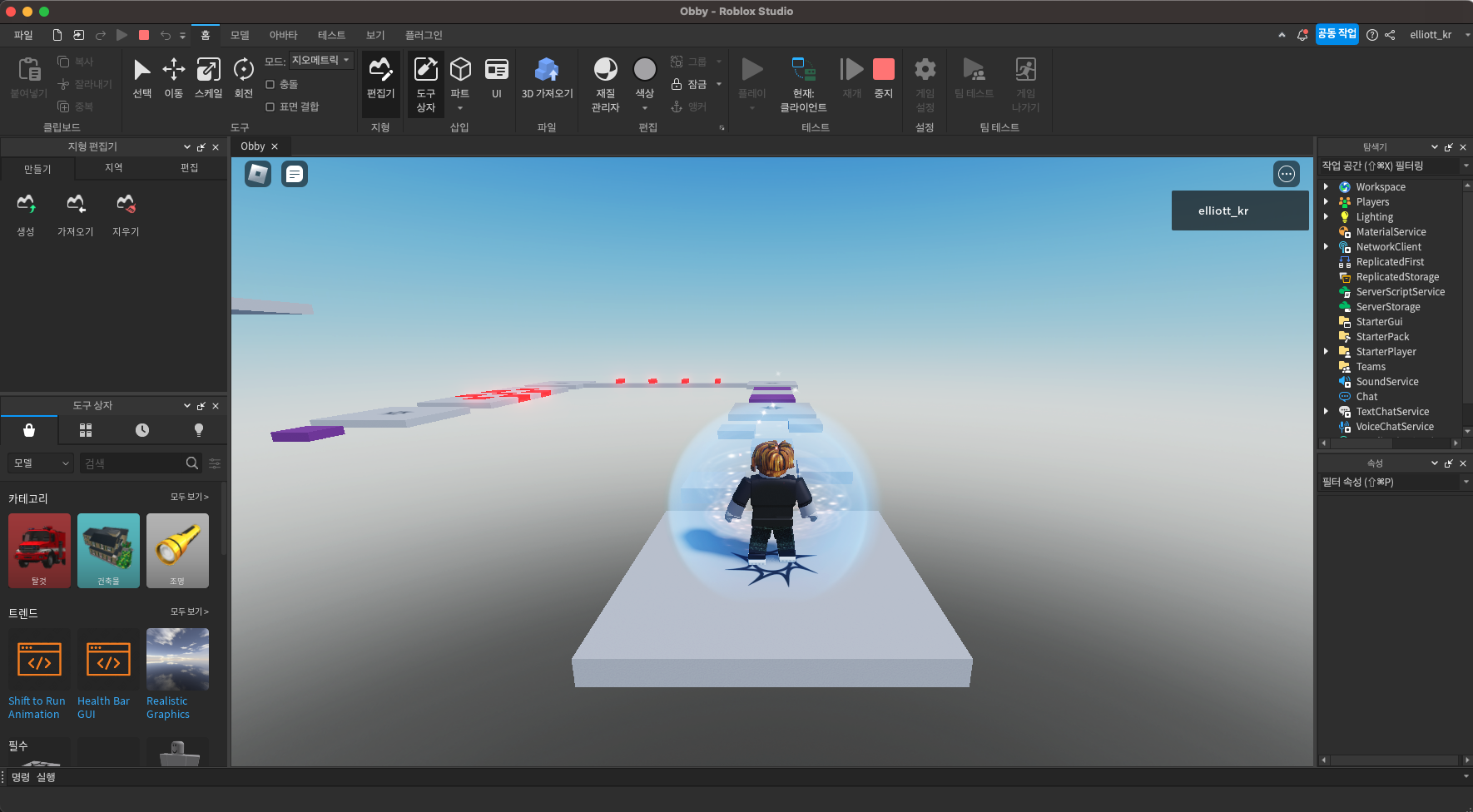The height and width of the screenshot is (812, 1473).
Task: Choose the 이동 (Move) tool
Action: pyautogui.click(x=173, y=78)
